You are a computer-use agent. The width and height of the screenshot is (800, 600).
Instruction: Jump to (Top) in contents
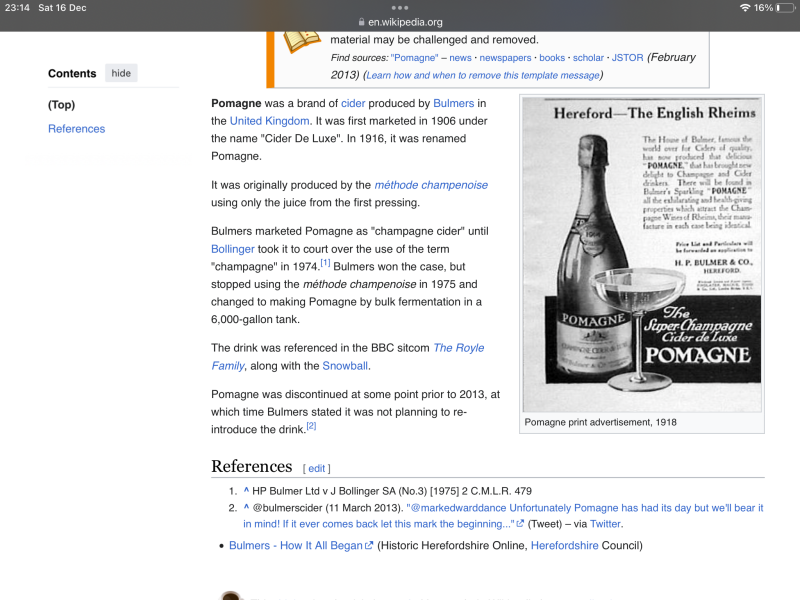(x=62, y=105)
